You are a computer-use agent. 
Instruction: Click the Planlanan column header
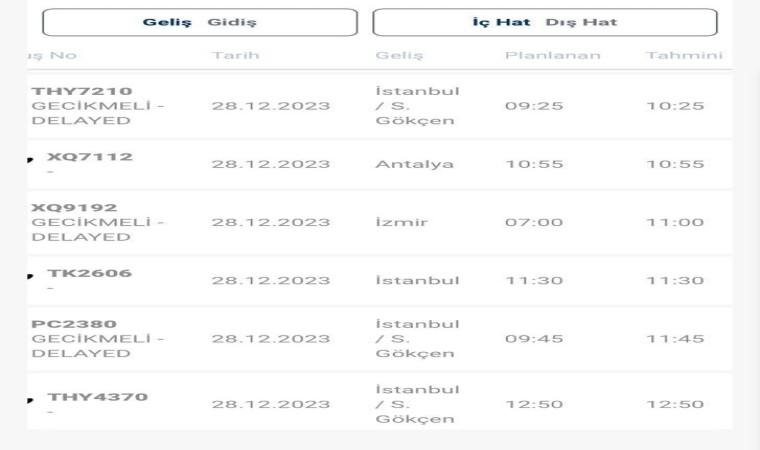click(x=552, y=55)
